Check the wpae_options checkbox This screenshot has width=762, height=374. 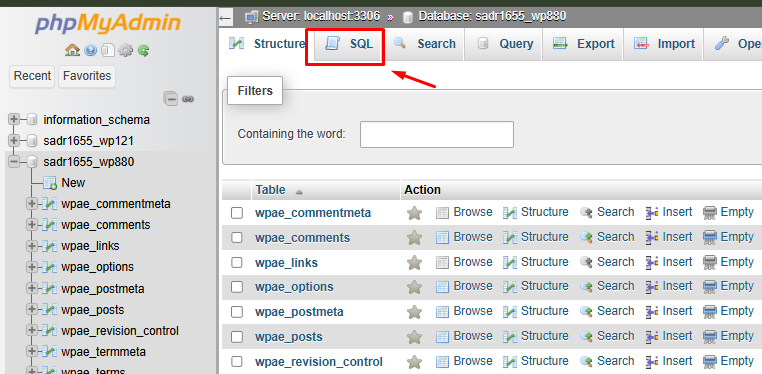click(x=237, y=287)
